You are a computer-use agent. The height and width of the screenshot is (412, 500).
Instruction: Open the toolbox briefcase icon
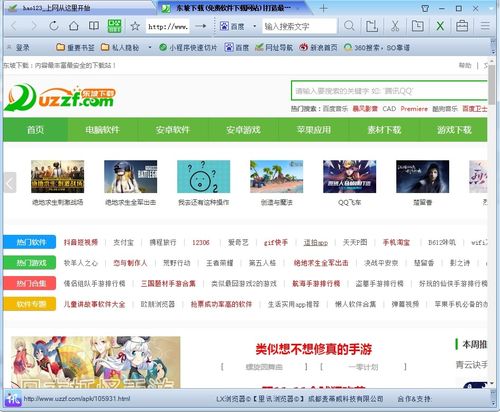click(462, 26)
